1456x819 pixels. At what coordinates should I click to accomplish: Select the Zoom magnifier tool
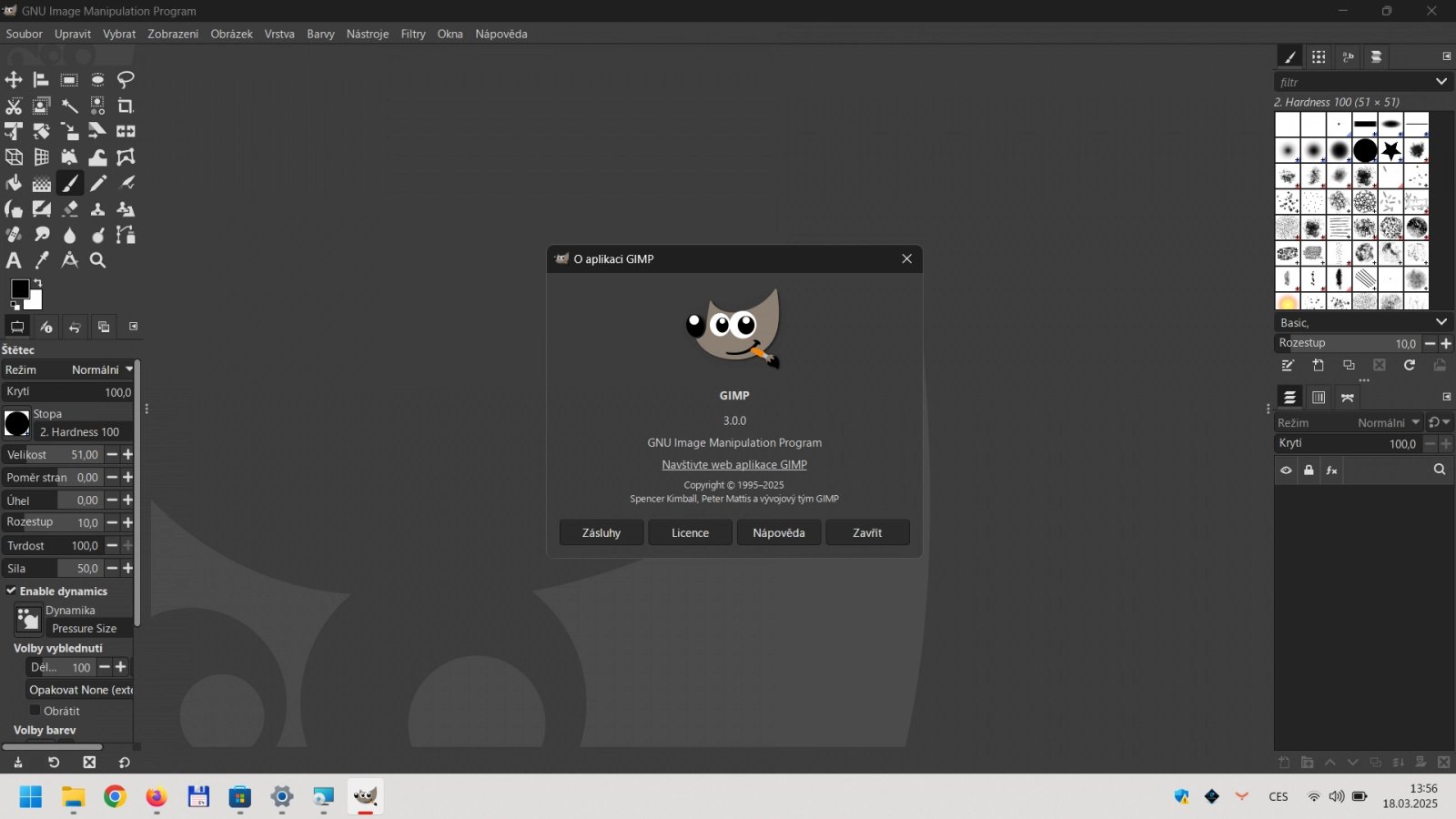pyautogui.click(x=97, y=260)
